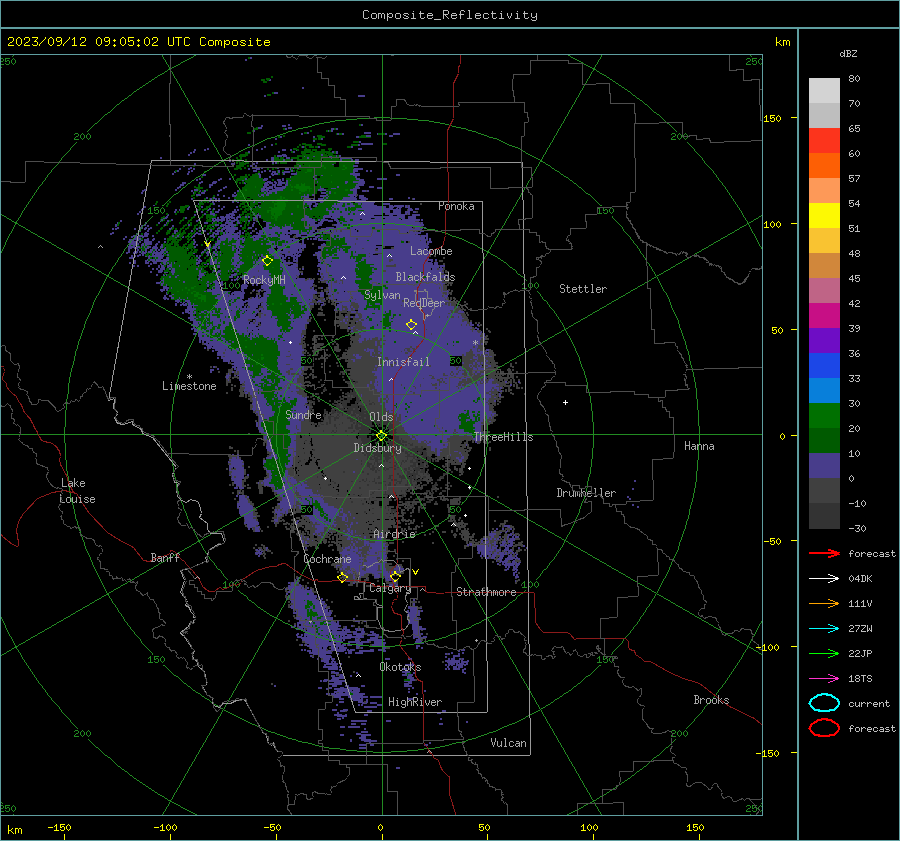Click the Stettler town label
This screenshot has width=900, height=841.
click(583, 289)
